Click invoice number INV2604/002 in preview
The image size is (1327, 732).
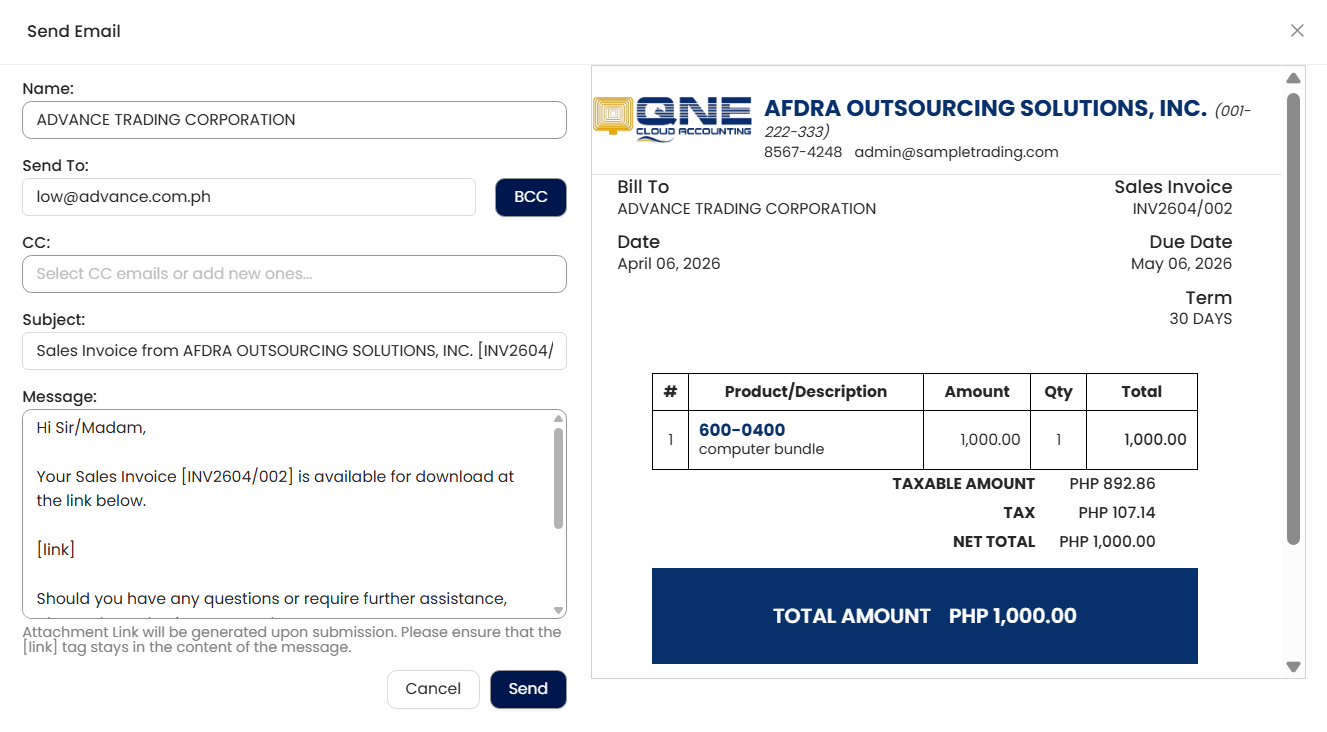[1182, 209]
